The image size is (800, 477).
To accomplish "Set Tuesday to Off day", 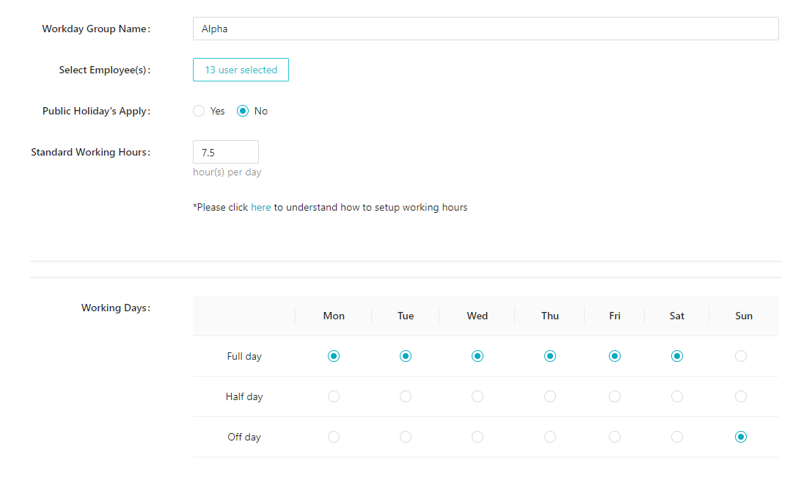I will point(406,437).
